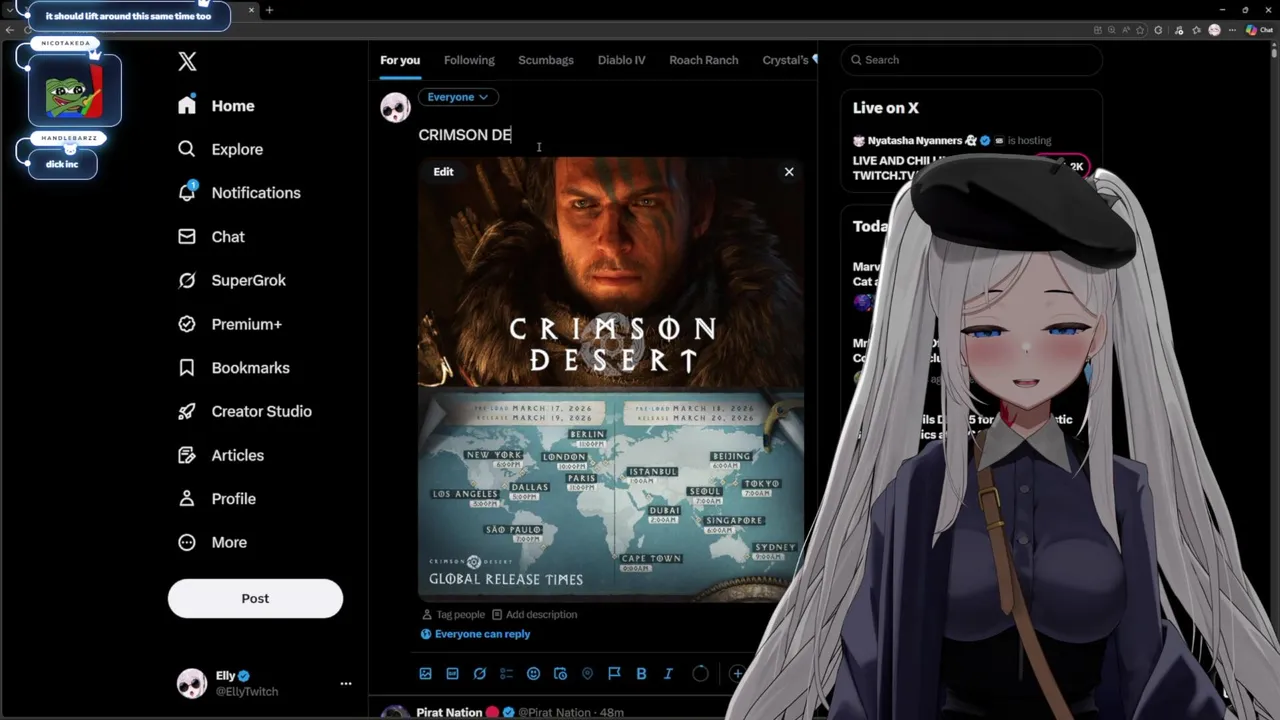Click the composer profile avatar

(x=395, y=107)
